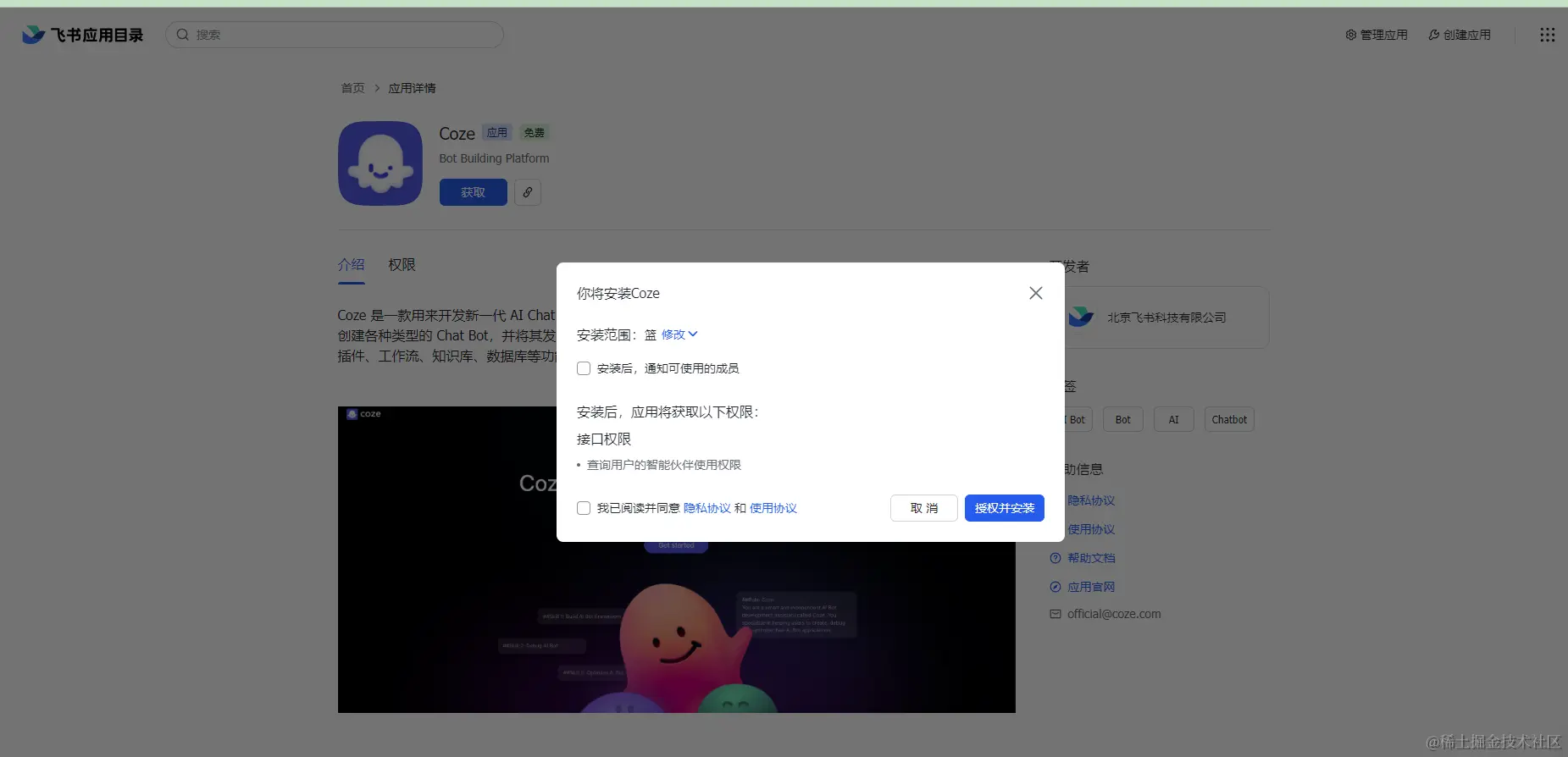Open sidebar 隐私协议 link
The height and width of the screenshot is (757, 1568).
(x=1091, y=500)
